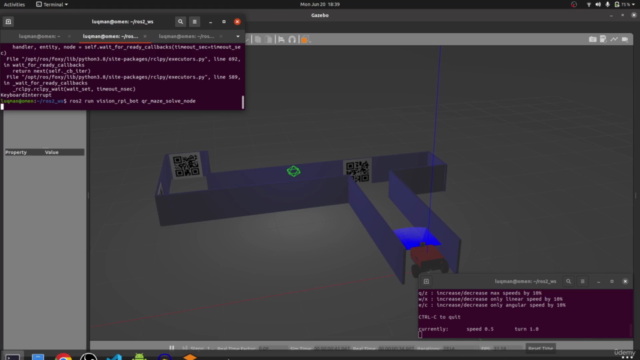640x360 pixels.
Task: Switch to first luqman@omen terminal tab
Action: pyautogui.click(x=39, y=36)
